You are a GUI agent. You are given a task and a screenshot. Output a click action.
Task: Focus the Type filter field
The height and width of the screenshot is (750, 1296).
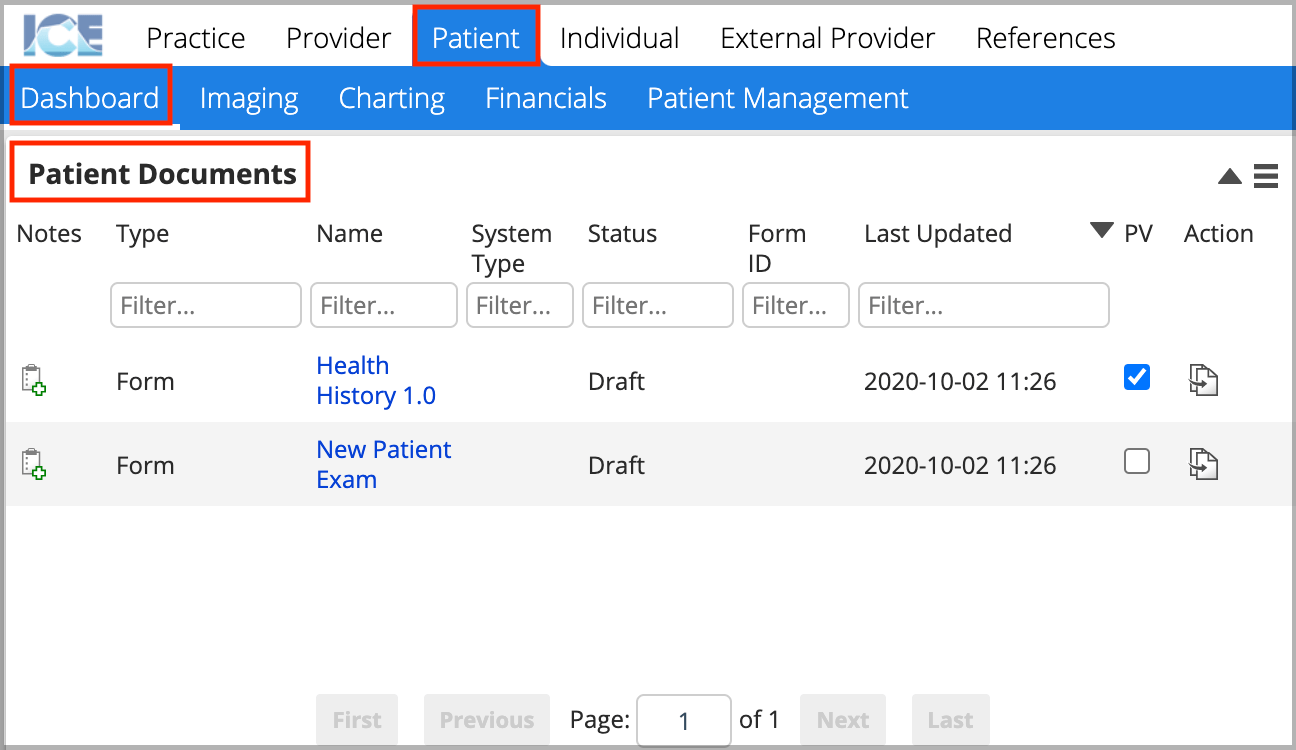click(x=206, y=305)
